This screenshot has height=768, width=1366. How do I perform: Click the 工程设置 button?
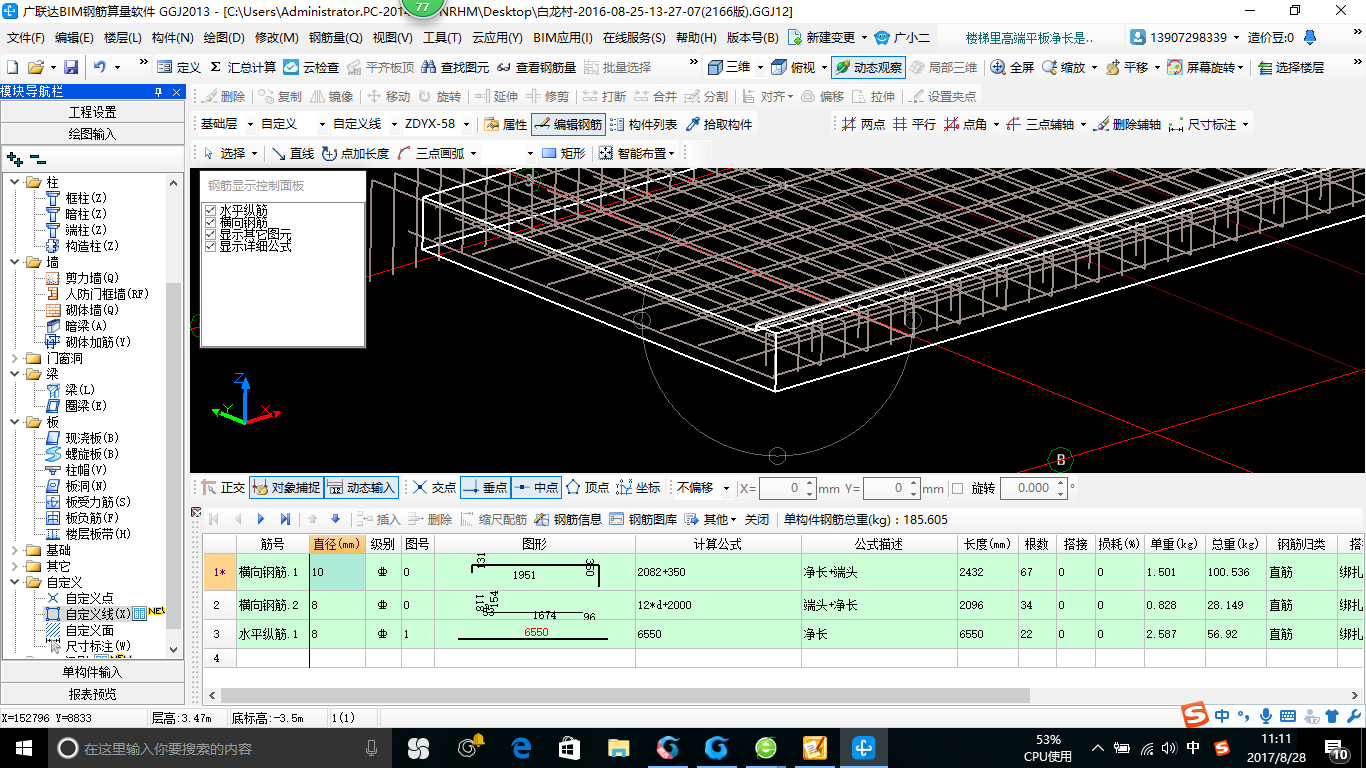92,112
